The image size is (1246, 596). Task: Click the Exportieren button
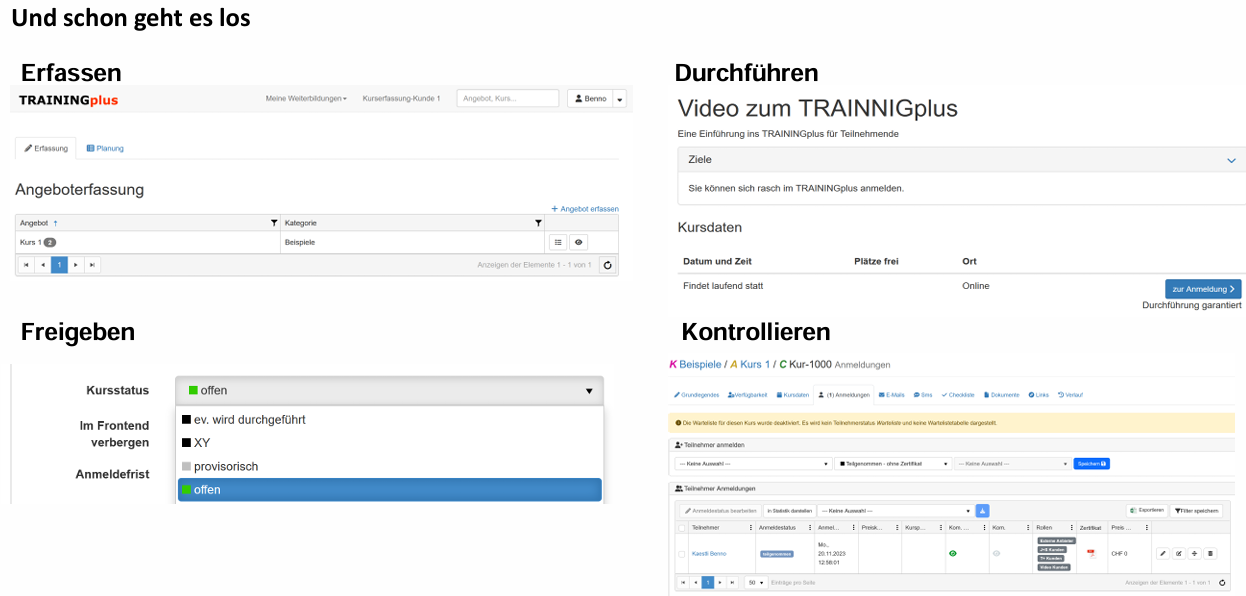[x=1146, y=510]
